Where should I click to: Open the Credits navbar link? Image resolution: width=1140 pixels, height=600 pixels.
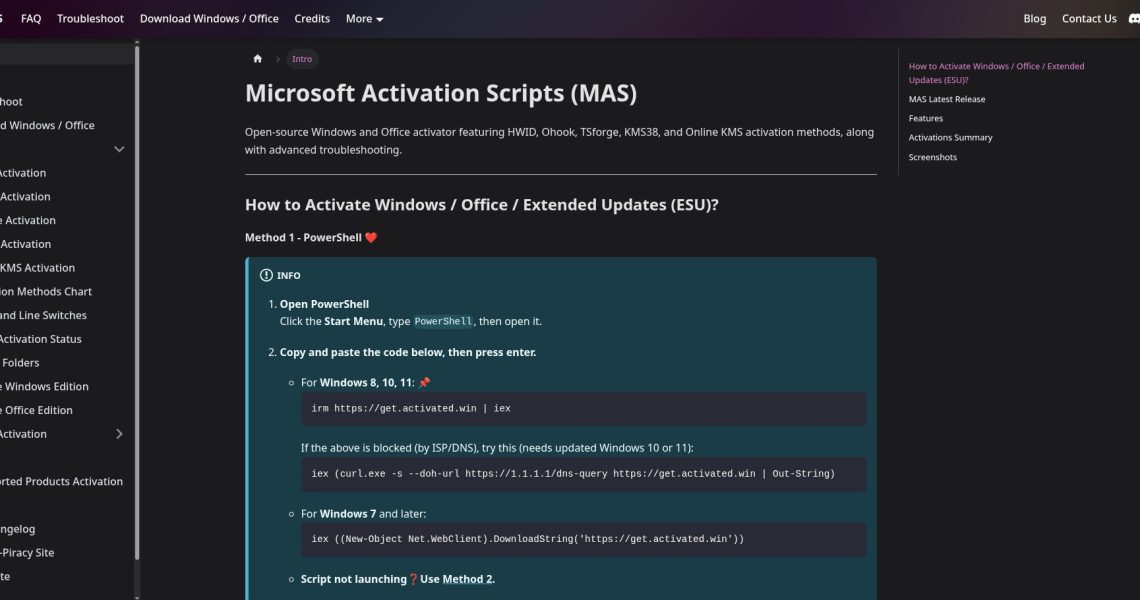point(312,19)
